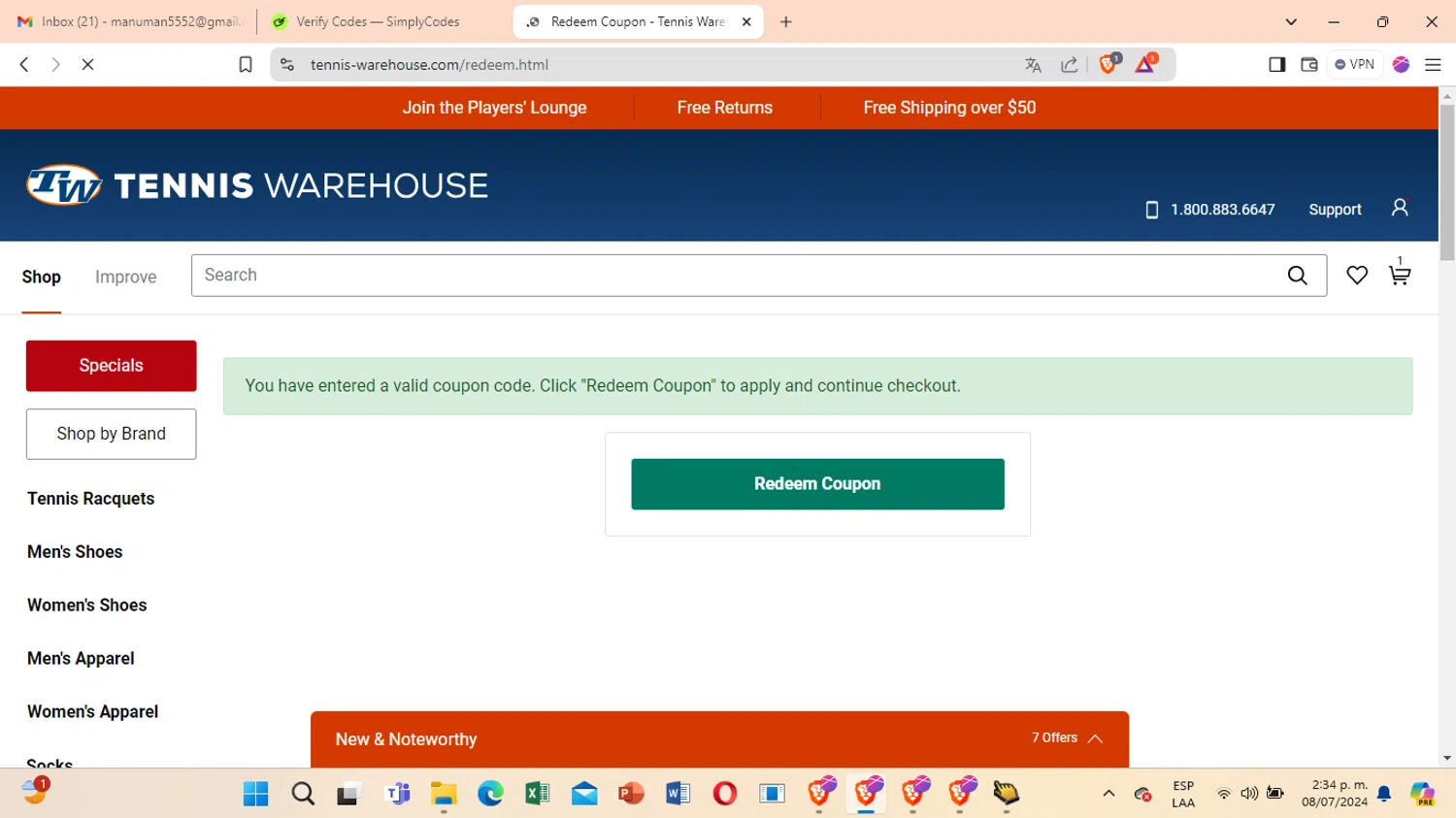The width and height of the screenshot is (1456, 818).
Task: Open the account profile icon
Action: [1400, 208]
